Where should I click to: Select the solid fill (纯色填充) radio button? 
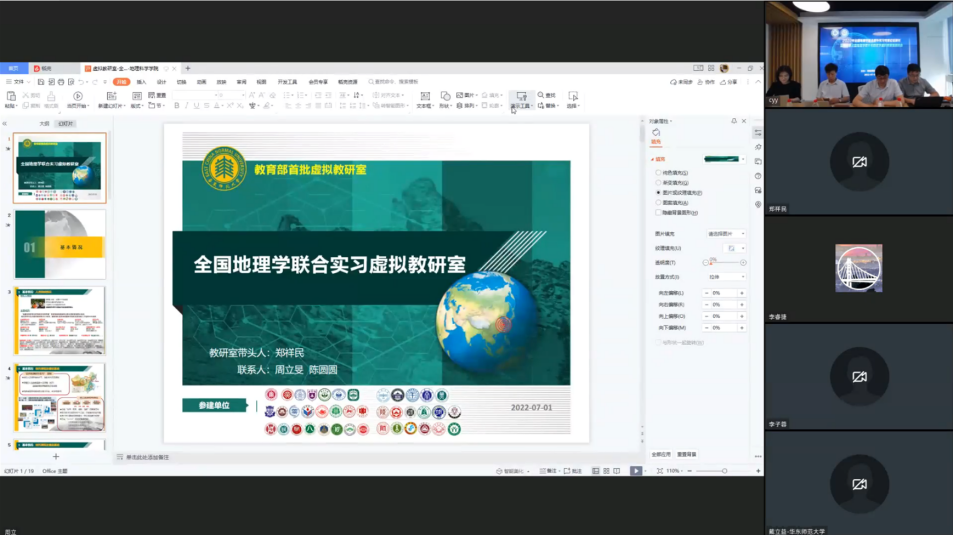click(x=658, y=172)
